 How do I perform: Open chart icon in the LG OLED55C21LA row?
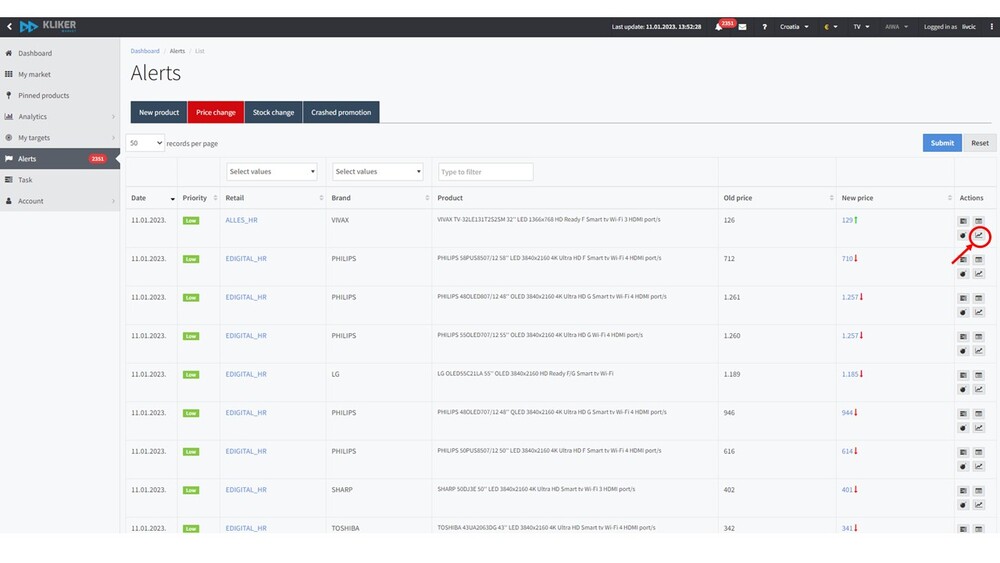(979, 390)
